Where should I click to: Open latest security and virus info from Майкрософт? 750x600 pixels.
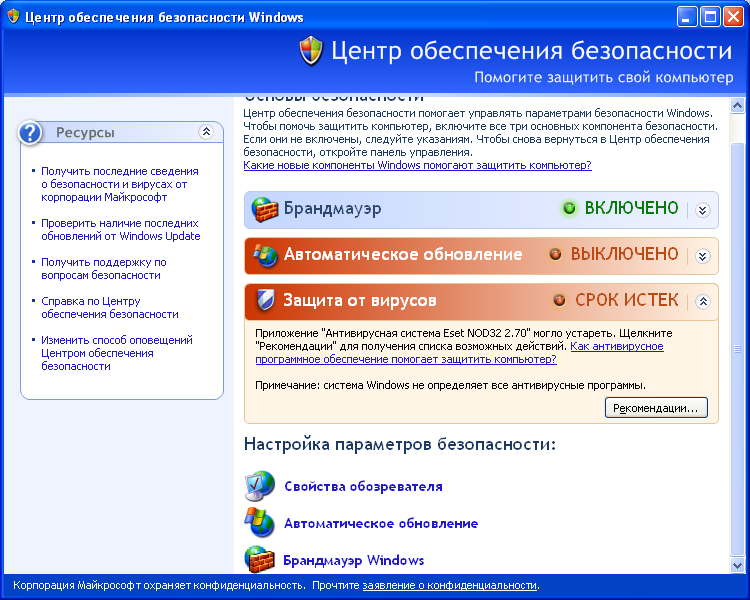pyautogui.click(x=120, y=184)
